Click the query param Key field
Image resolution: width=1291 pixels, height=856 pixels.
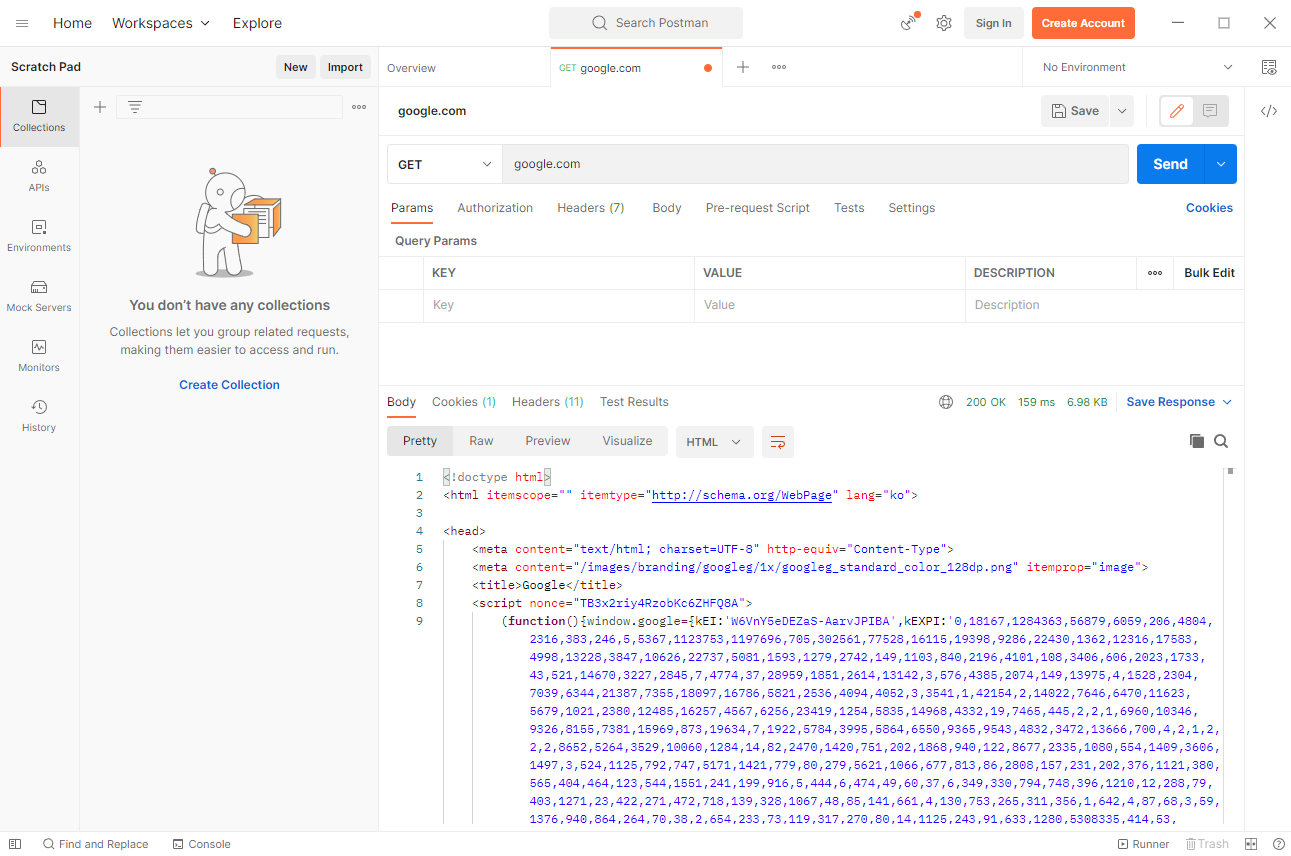coord(559,305)
